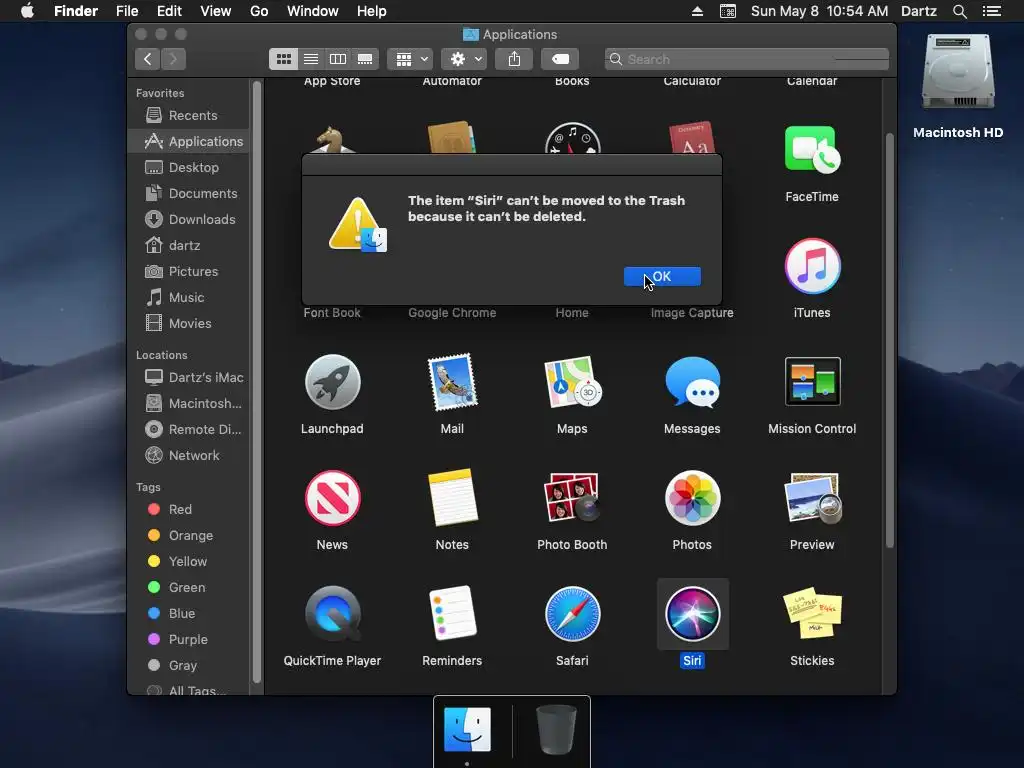Screen dimensions: 1024x768
Task: Open Pictures in the sidebar
Action: 189,272
